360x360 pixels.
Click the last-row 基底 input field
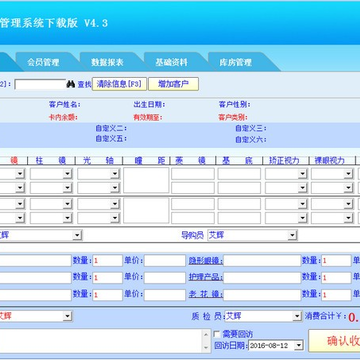click(x=239, y=218)
